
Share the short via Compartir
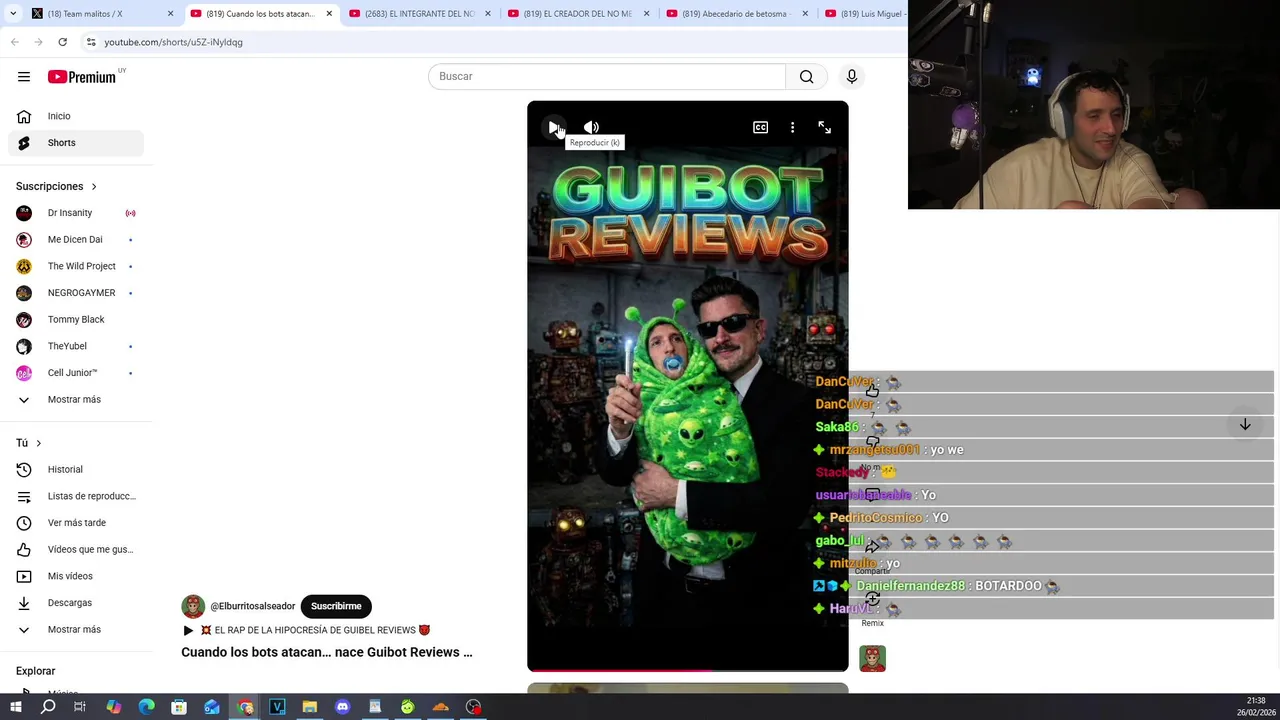click(872, 547)
